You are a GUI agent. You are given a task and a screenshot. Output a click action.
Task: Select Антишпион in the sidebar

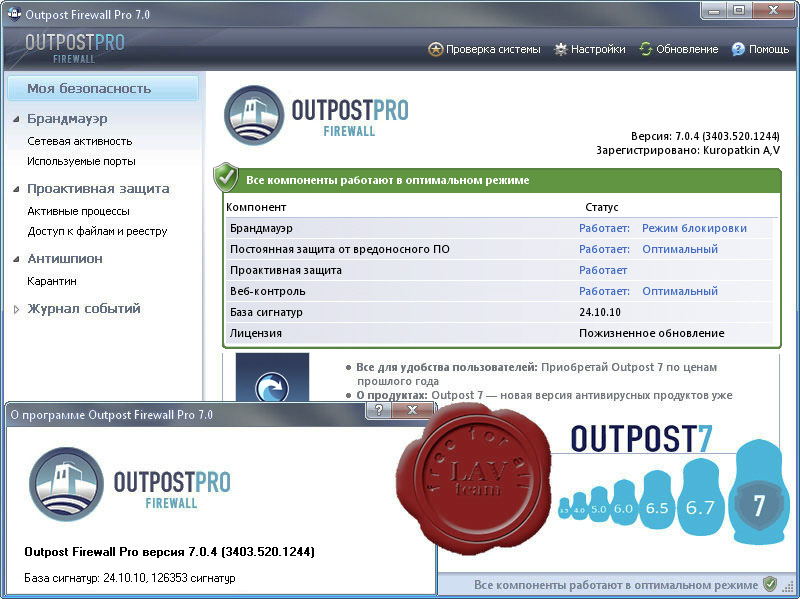tap(65, 259)
